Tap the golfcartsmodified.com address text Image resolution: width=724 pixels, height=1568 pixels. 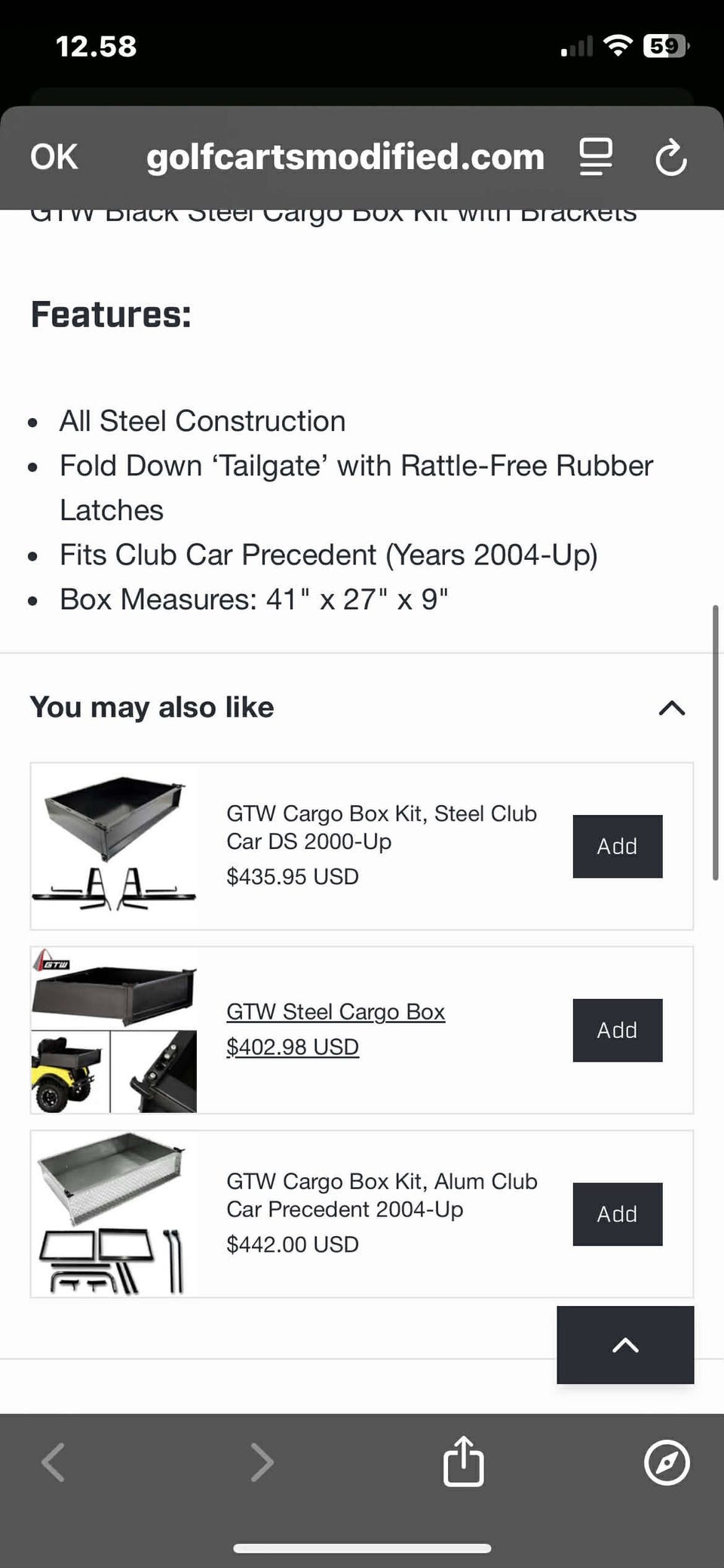345,157
